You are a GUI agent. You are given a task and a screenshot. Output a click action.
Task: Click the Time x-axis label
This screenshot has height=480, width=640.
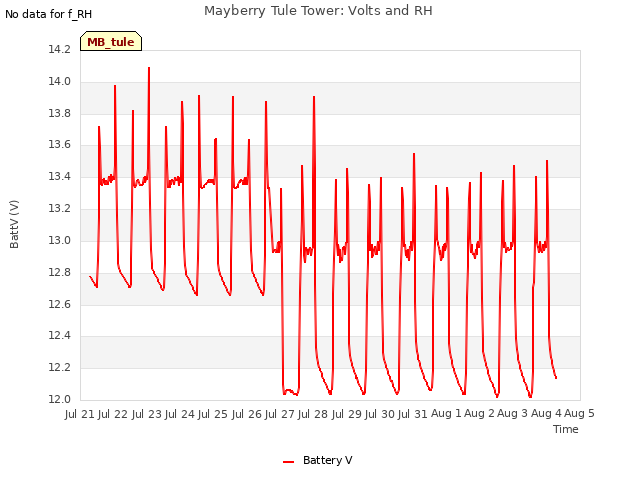point(565,429)
